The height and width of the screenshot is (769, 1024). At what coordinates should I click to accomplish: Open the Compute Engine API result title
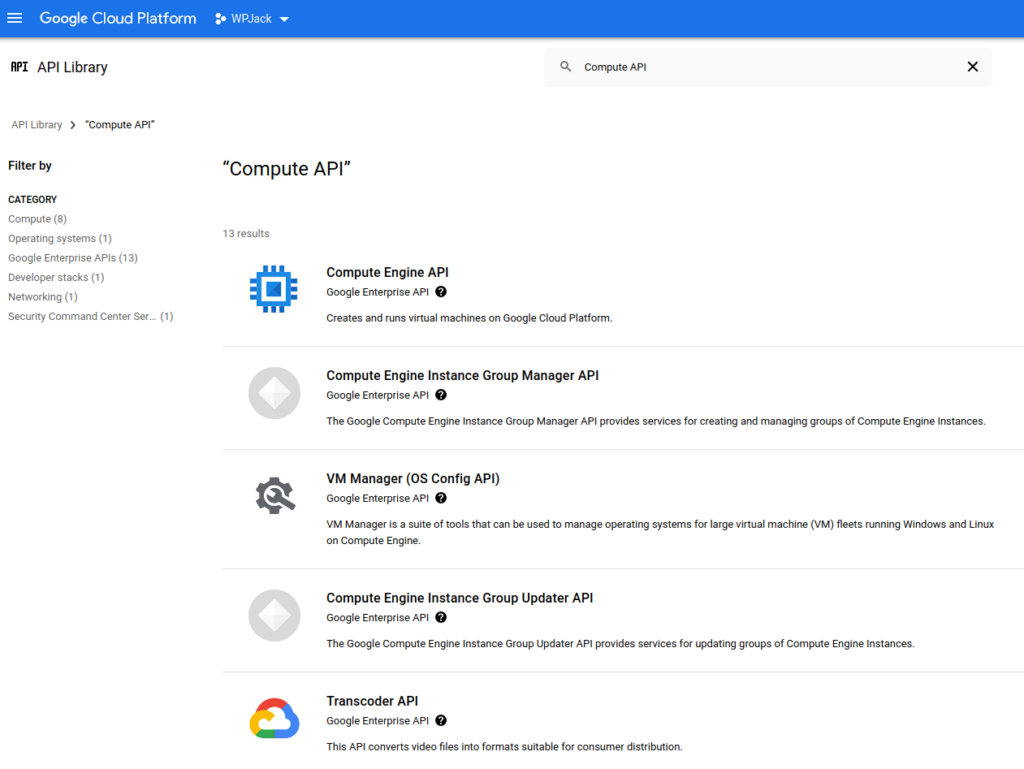pos(387,272)
